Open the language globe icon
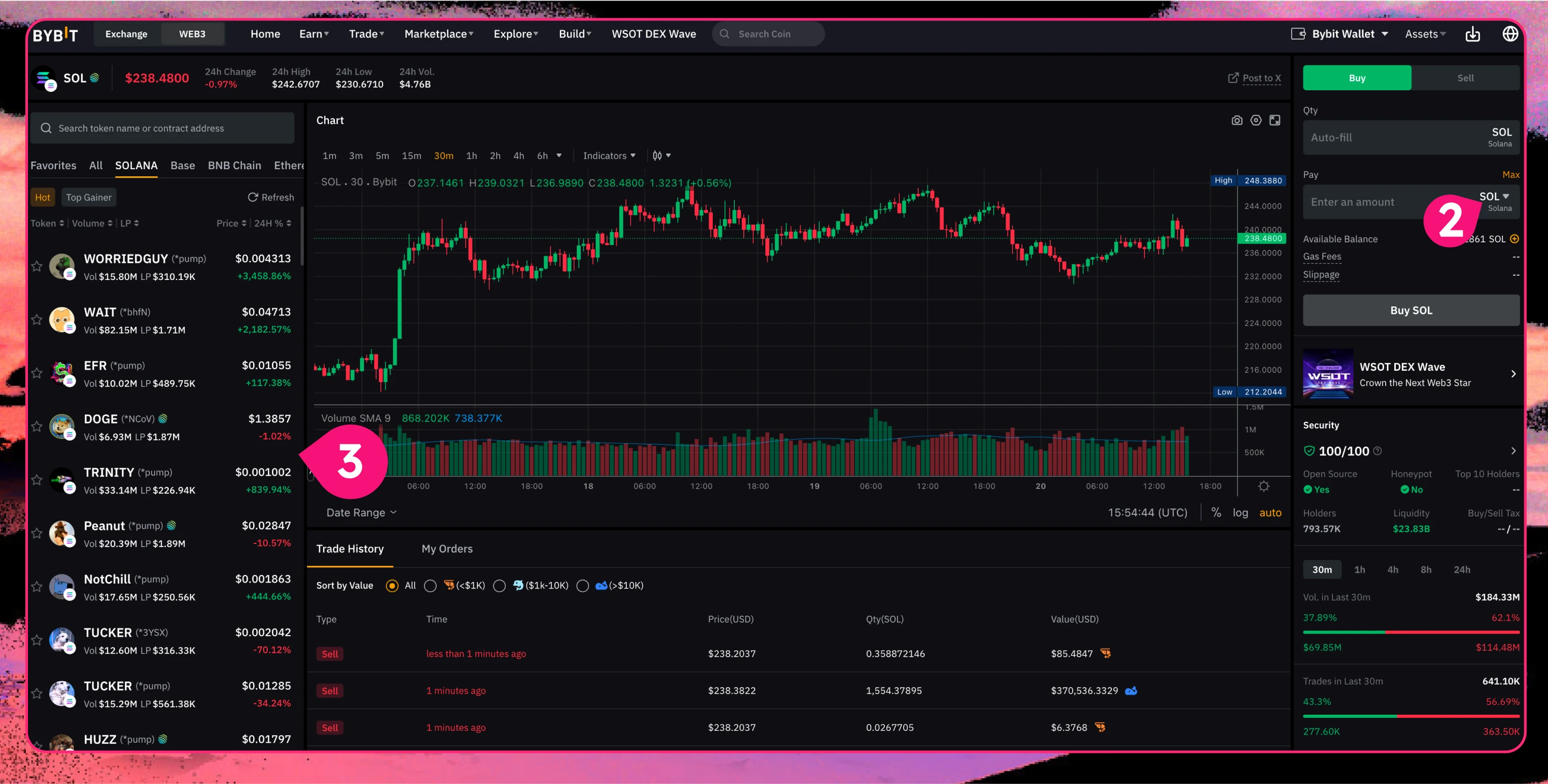This screenshot has width=1548, height=784. 1510,34
